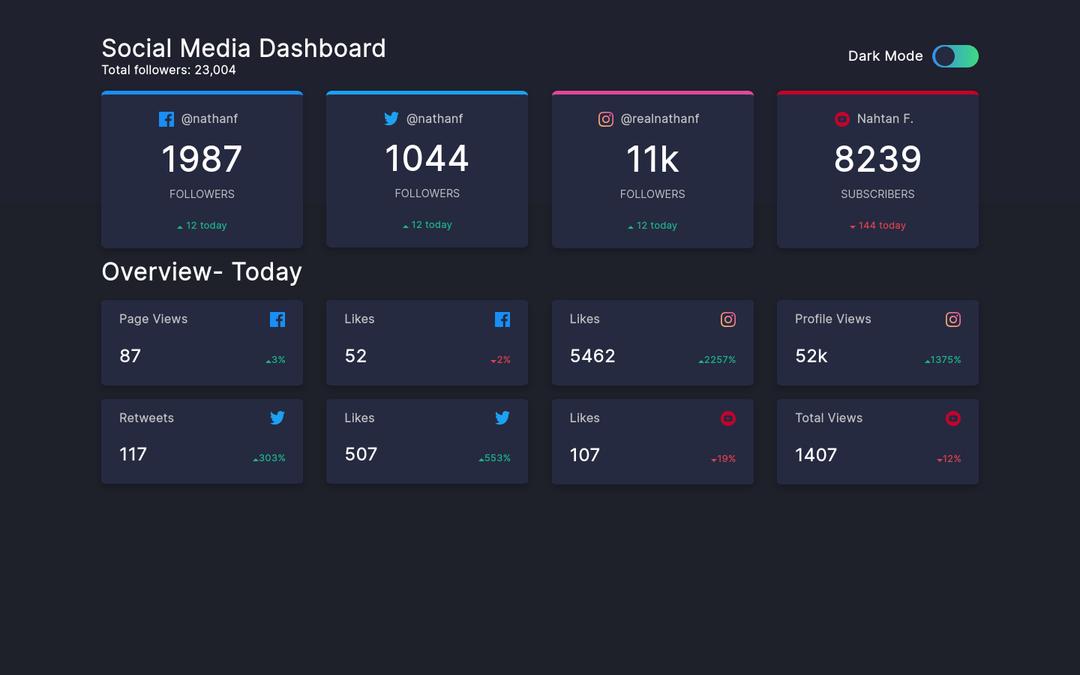The image size is (1080, 675).
Task: Click the YouTube icon on the Likes 107 card
Action: click(x=727, y=418)
